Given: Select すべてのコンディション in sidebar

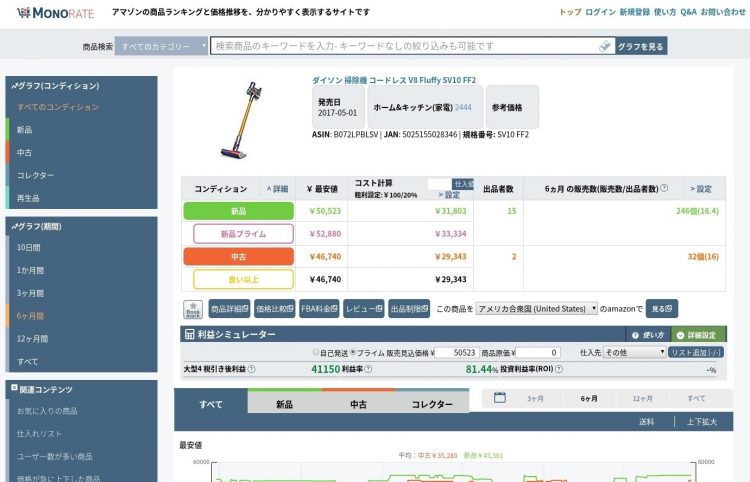Looking at the screenshot, I should point(58,107).
